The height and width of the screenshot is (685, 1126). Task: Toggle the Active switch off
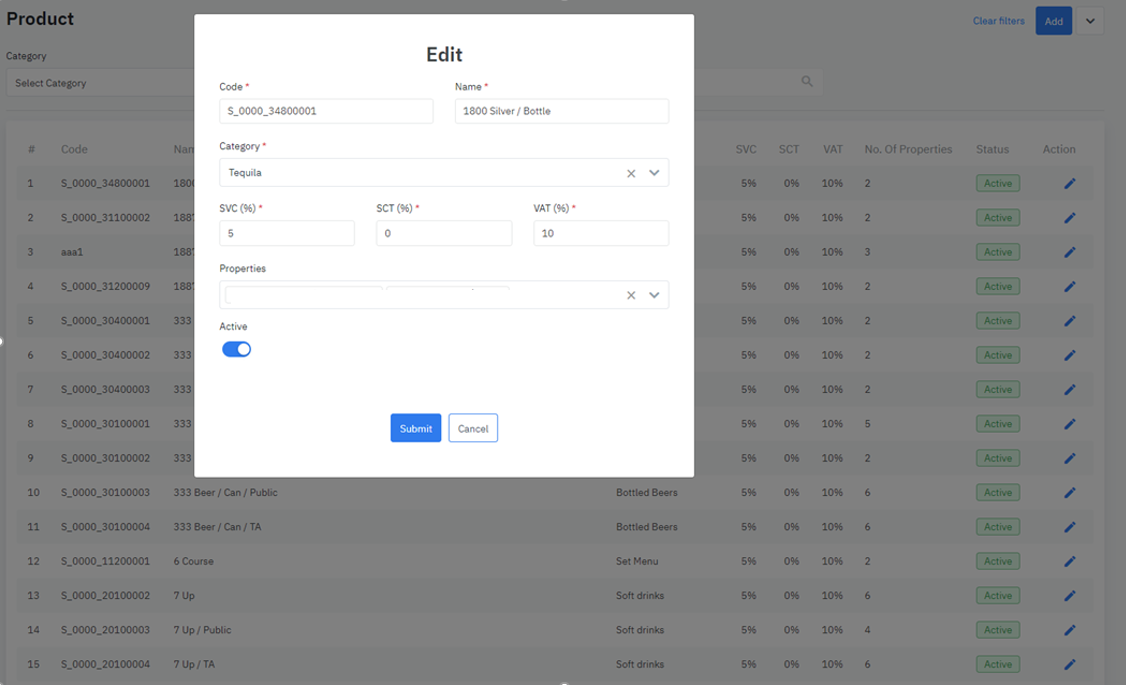click(x=236, y=349)
